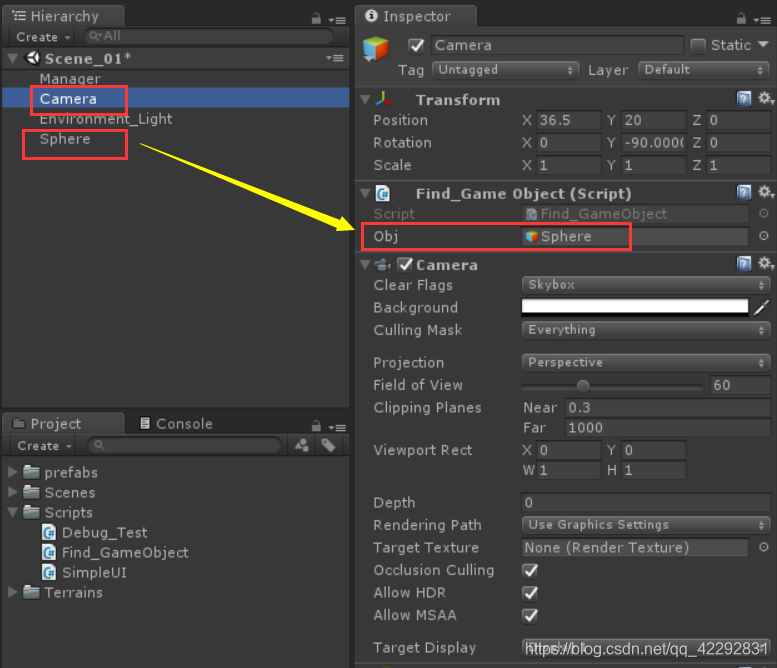Select the Hierarchy tab
This screenshot has width=777, height=668.
tap(63, 16)
